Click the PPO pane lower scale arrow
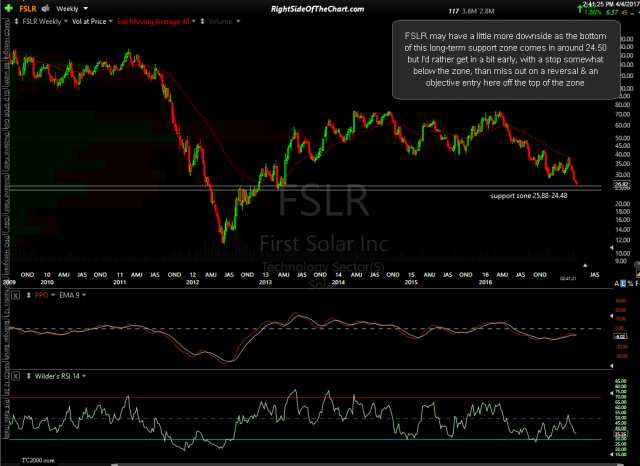The width and height of the screenshot is (640, 466). point(611,366)
